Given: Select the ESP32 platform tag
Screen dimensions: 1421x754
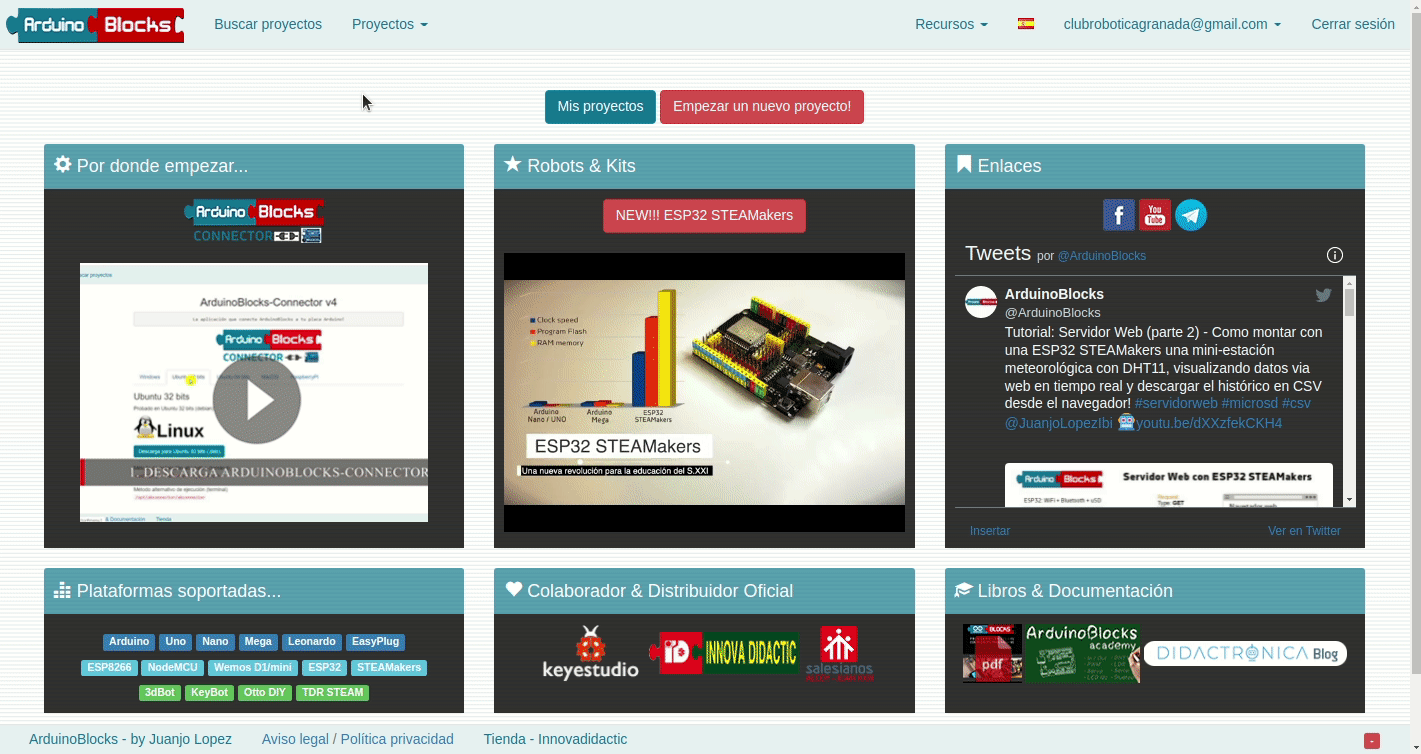Looking at the screenshot, I should click(x=325, y=667).
